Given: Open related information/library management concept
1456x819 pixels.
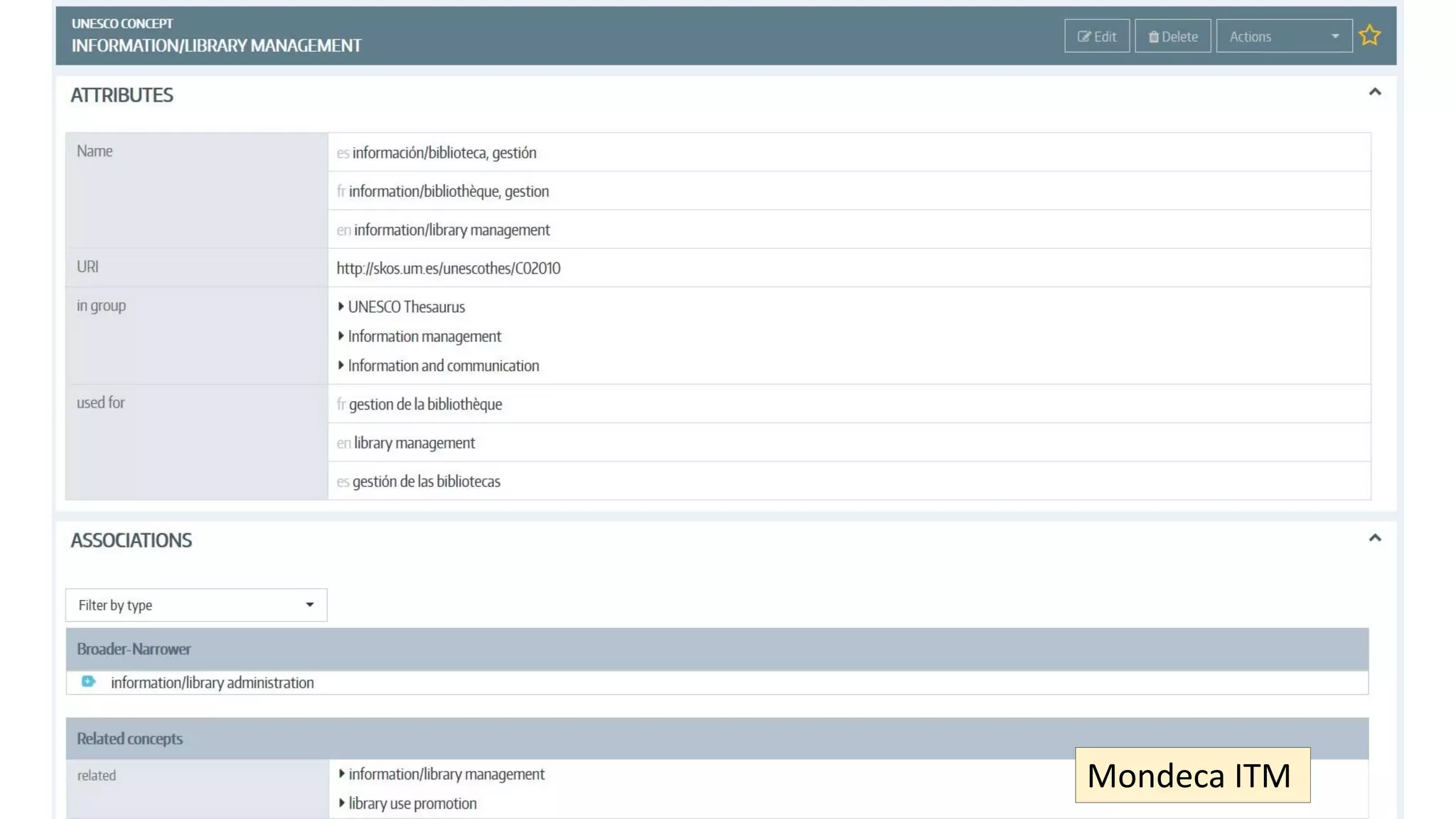Looking at the screenshot, I should click(x=446, y=774).
